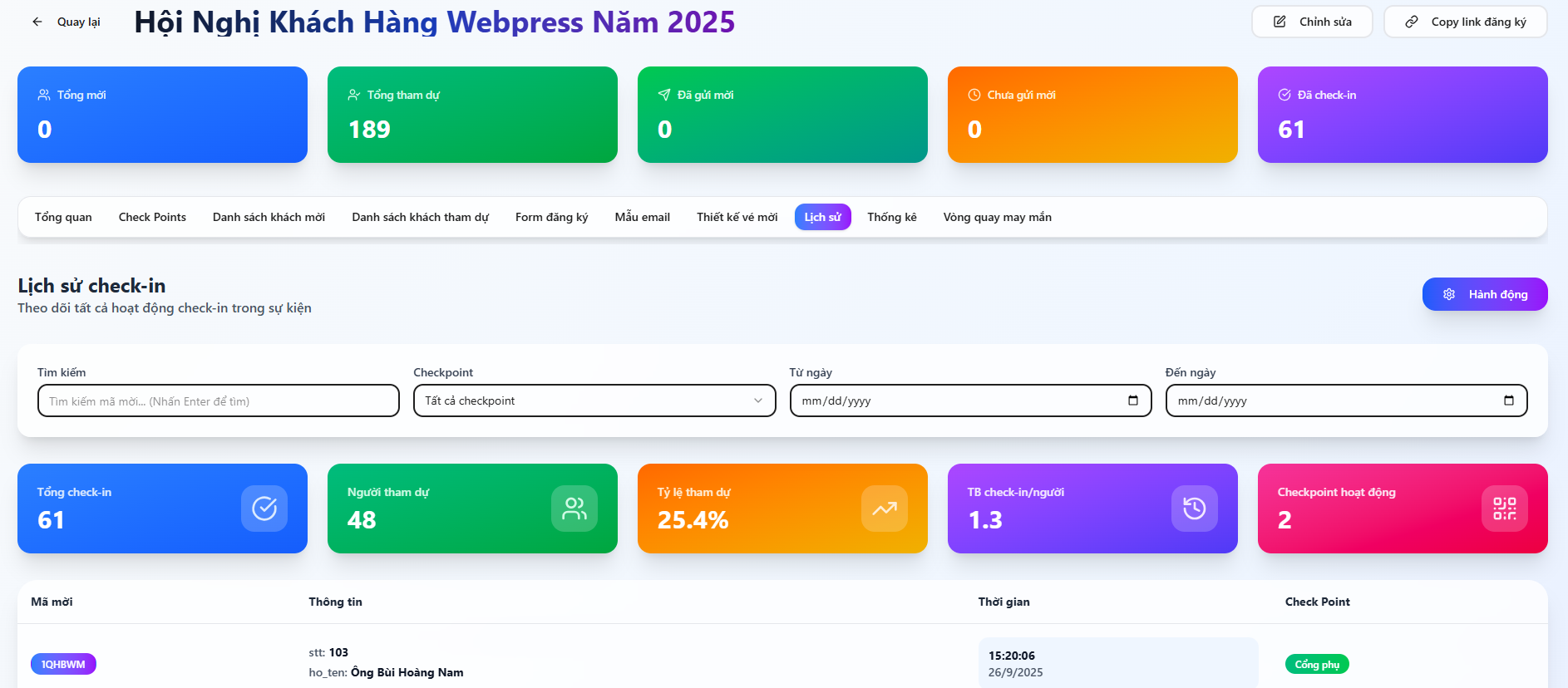Screen dimensions: 1568x688
Task: Expand the Tất cả checkpoint dropdown
Action: (x=594, y=401)
